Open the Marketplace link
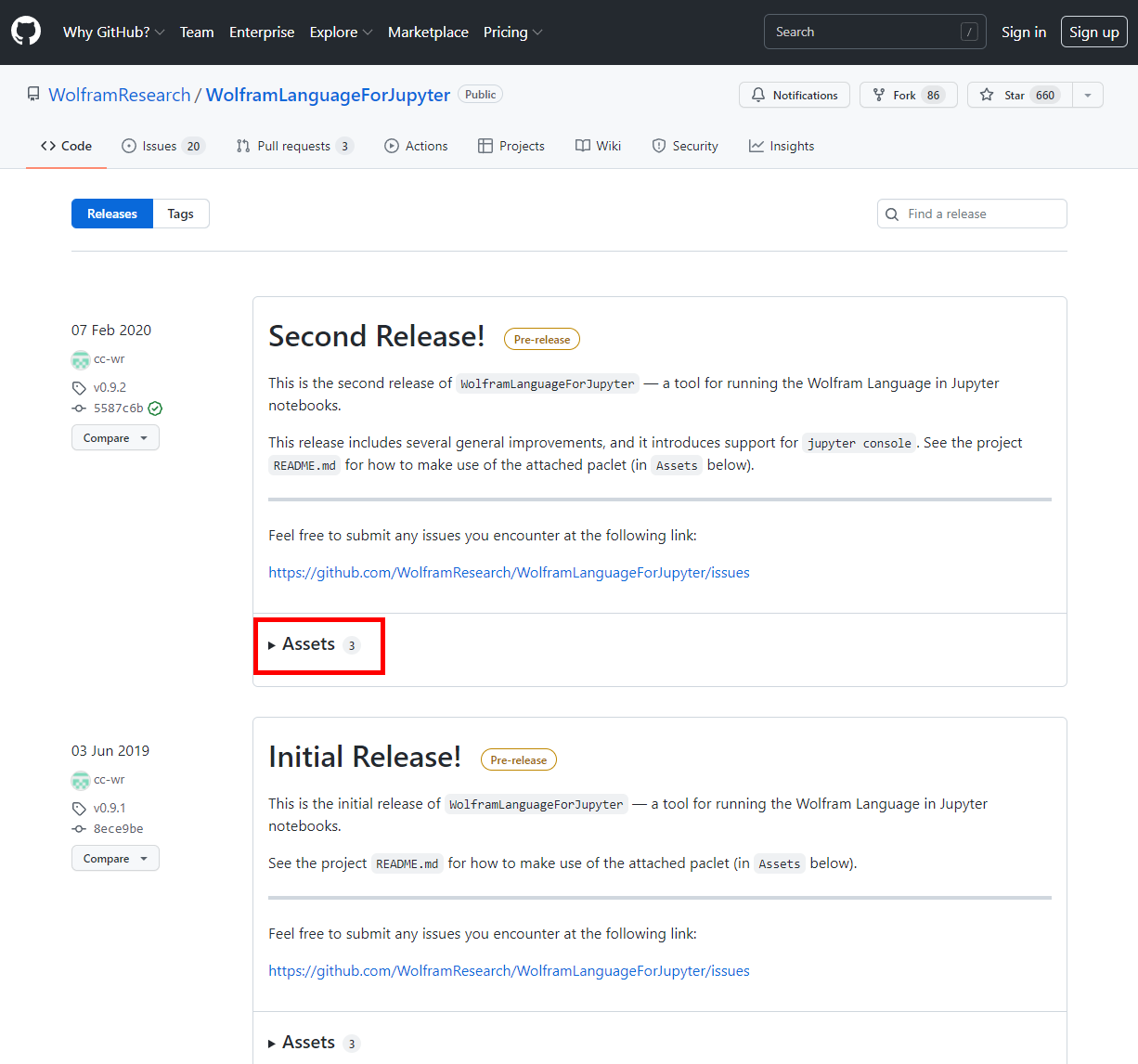 [428, 32]
